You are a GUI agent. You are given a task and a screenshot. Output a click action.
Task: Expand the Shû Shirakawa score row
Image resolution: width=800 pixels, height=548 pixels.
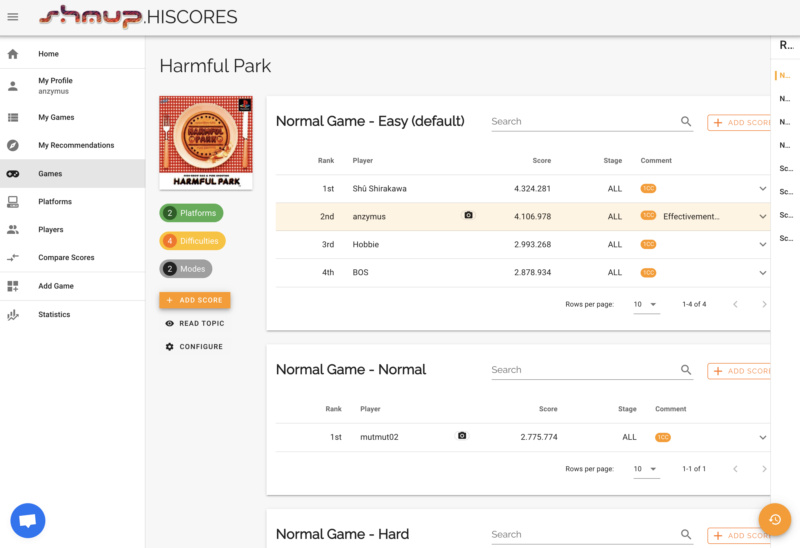click(763, 189)
